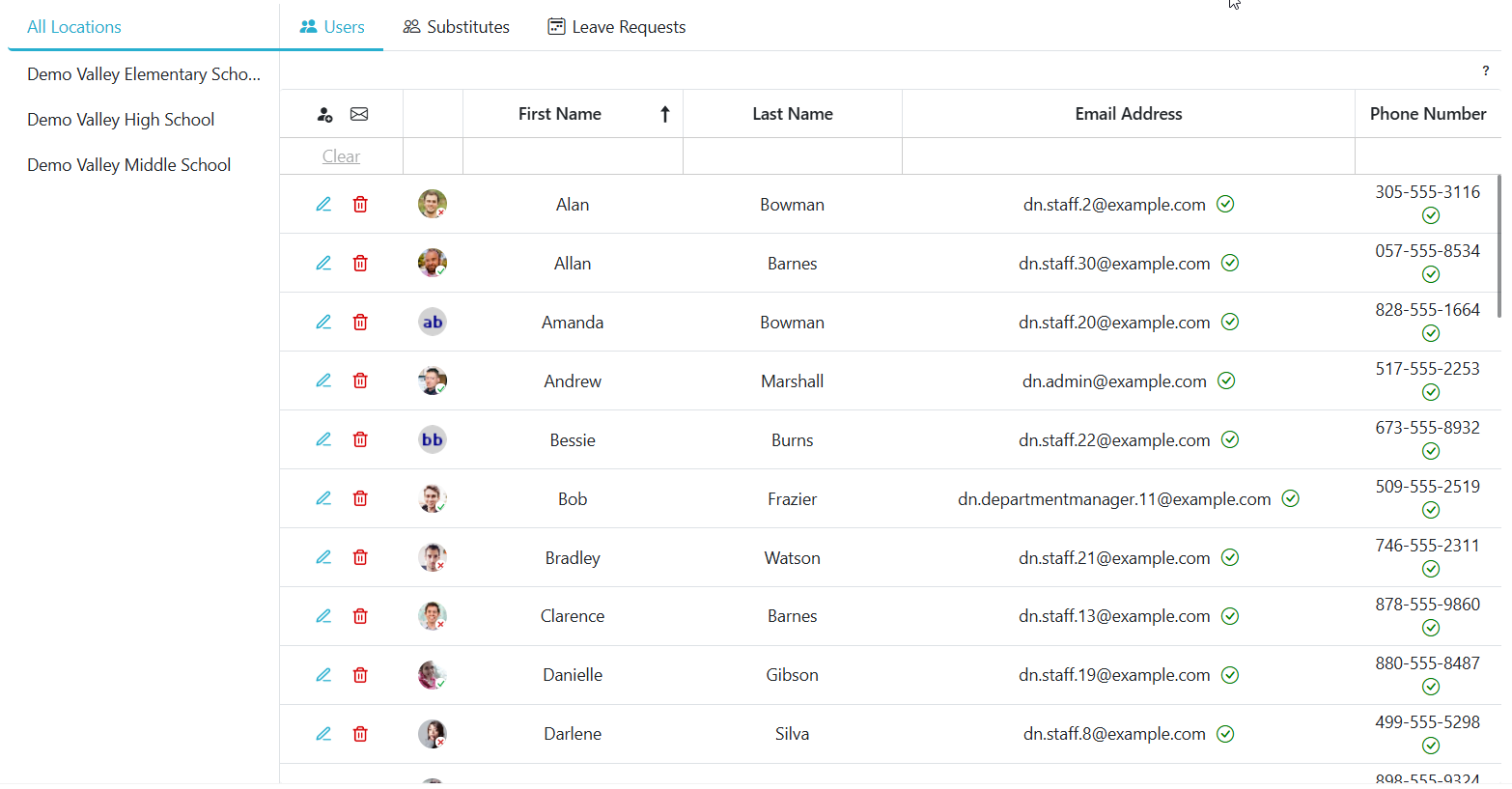Click verified checkmark beside dn.staff.2@example.com
The width and height of the screenshot is (1512, 789).
point(1225,205)
